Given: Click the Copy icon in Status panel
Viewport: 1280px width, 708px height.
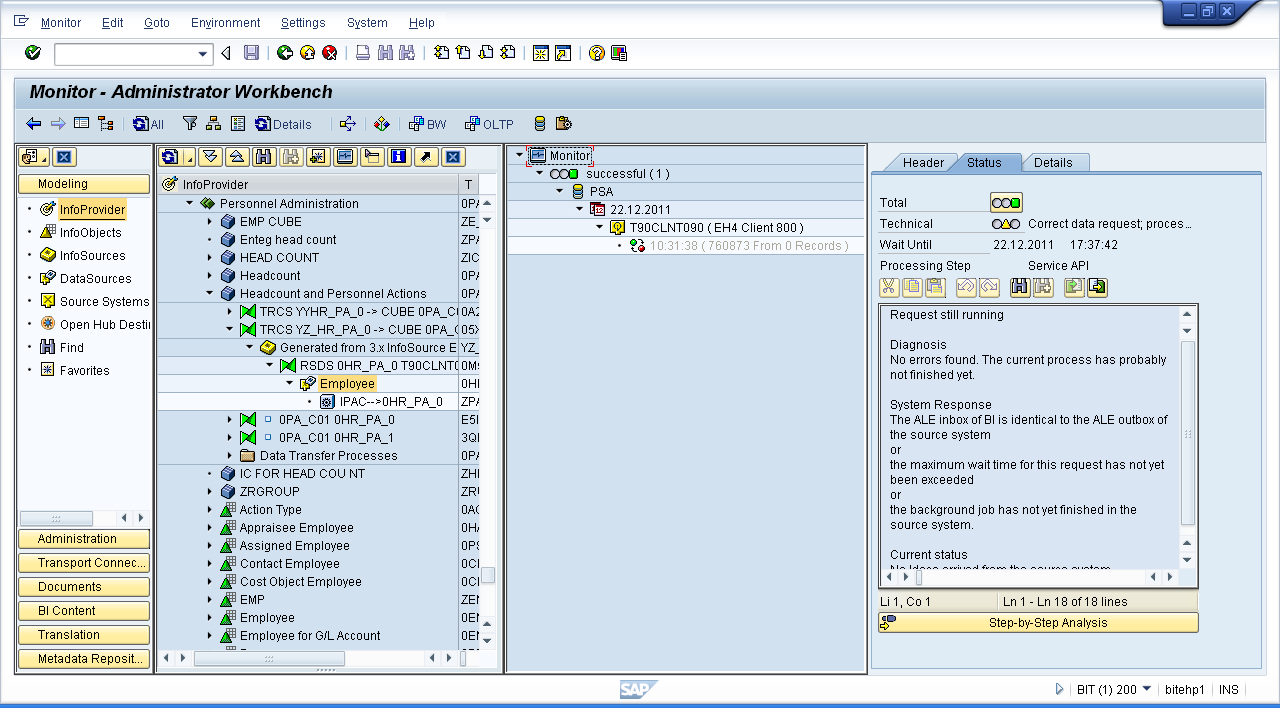Looking at the screenshot, I should pos(912,287).
